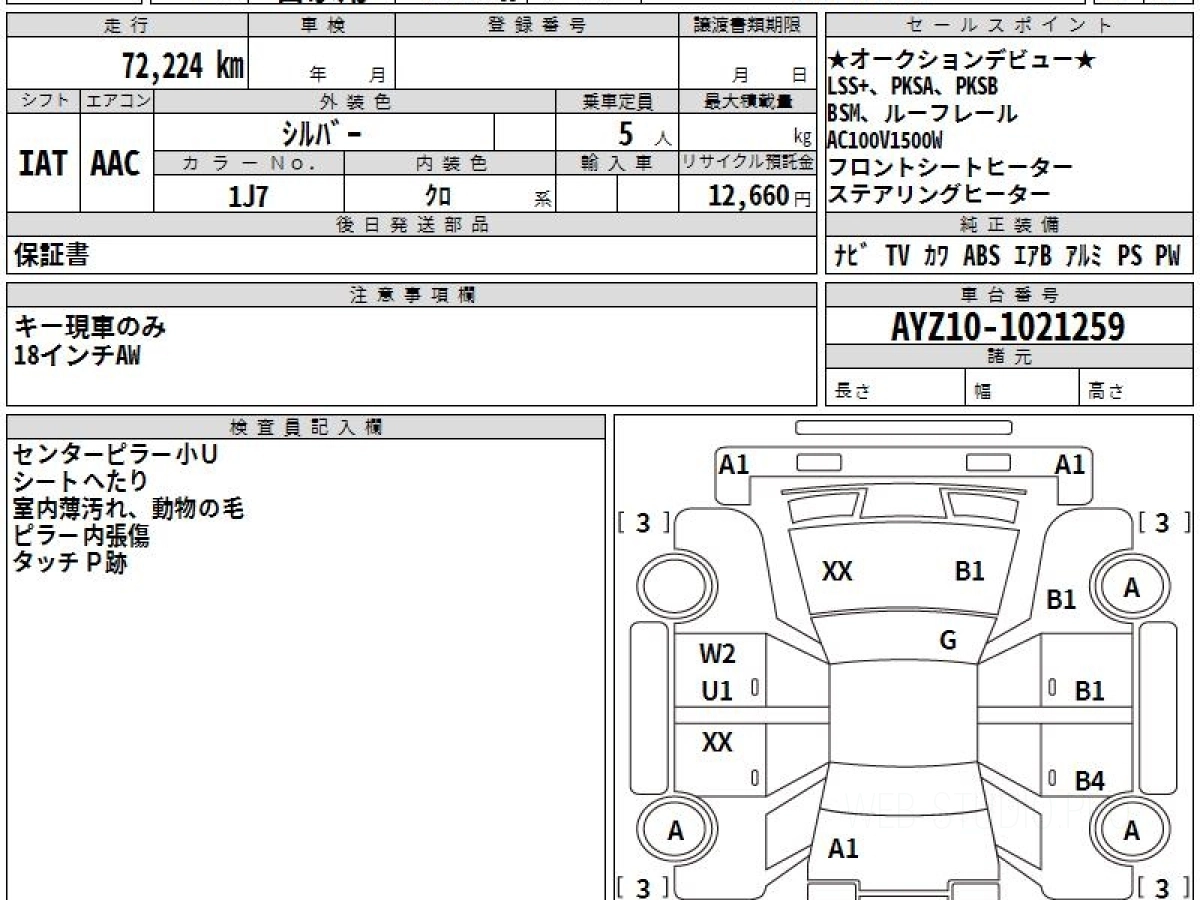The width and height of the screenshot is (1200, 900).
Task: Click the recycle deposit 12,660円
Action: [x=760, y=196]
